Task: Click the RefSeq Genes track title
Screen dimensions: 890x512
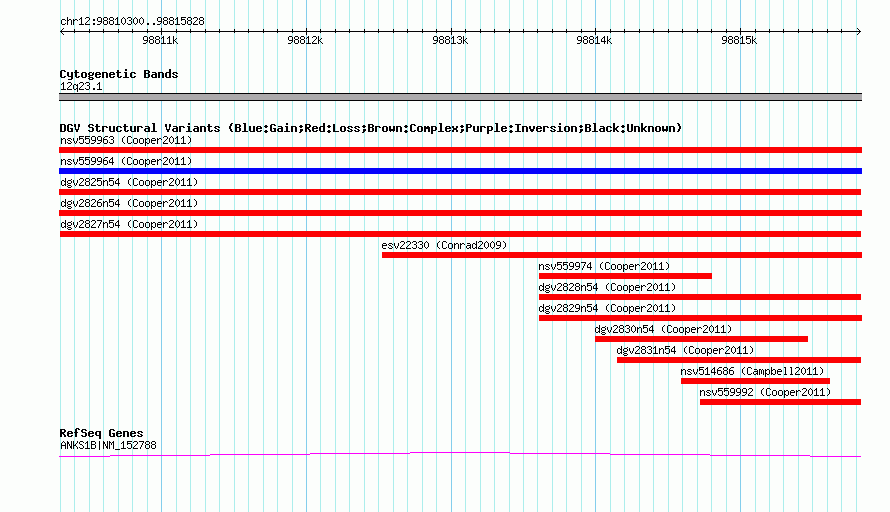Action: (101, 433)
